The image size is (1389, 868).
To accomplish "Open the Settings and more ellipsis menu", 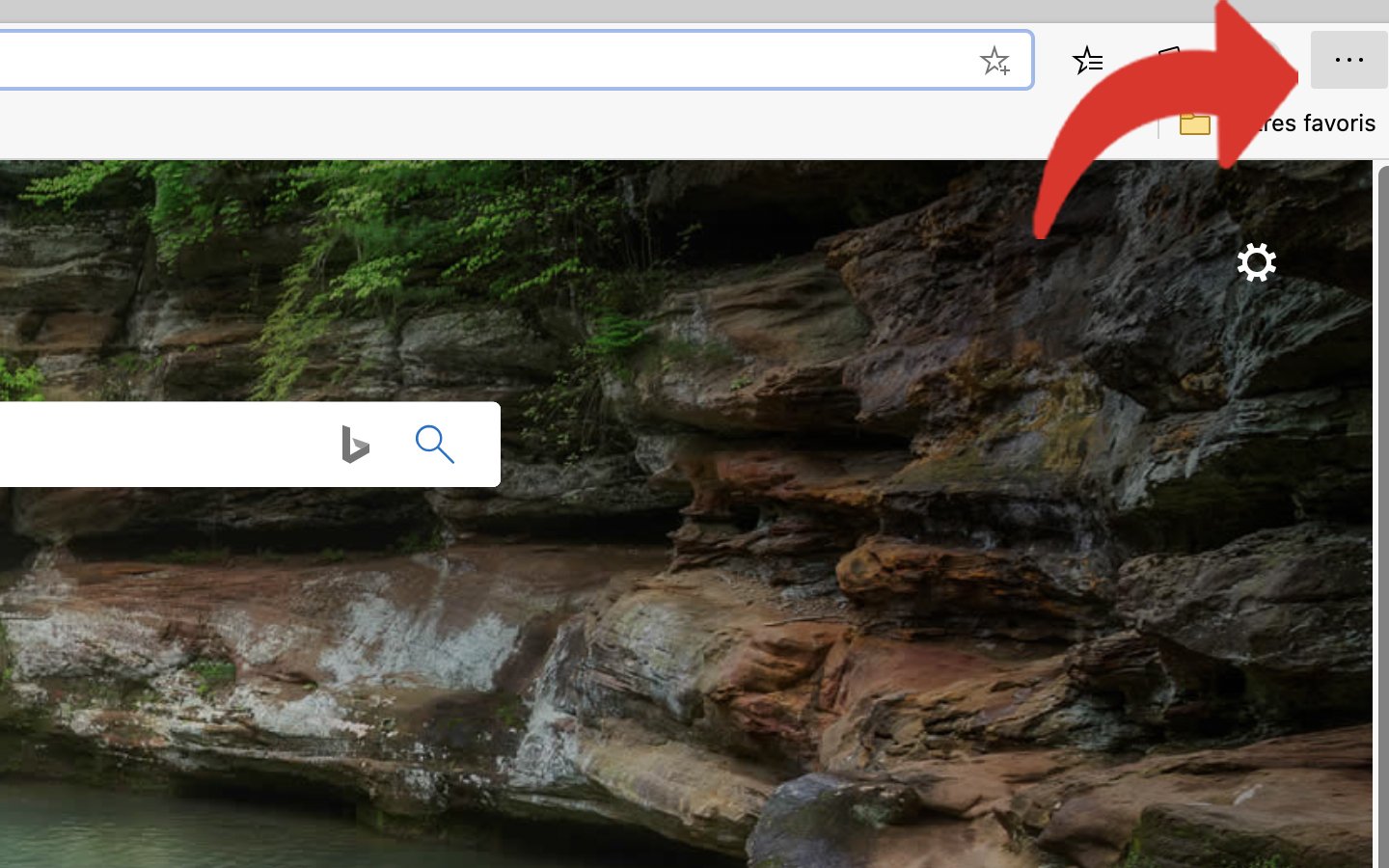I will 1348,60.
